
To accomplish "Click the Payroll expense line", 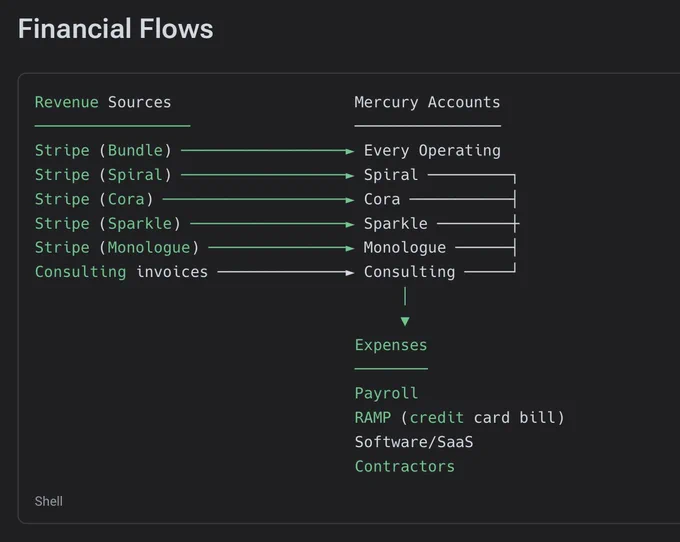I will click(386, 393).
